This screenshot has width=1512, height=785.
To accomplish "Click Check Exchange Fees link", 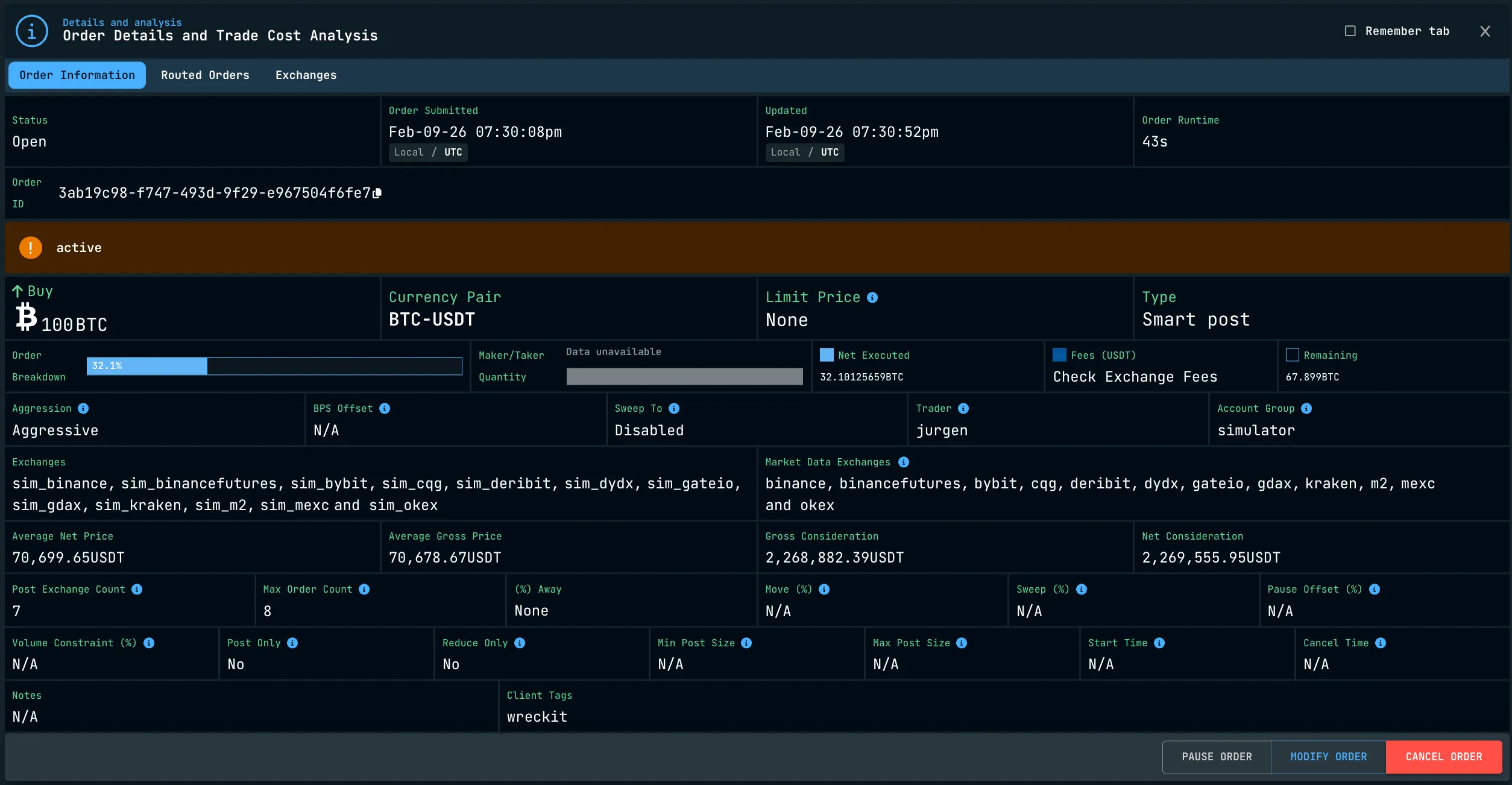I will pyautogui.click(x=1135, y=377).
